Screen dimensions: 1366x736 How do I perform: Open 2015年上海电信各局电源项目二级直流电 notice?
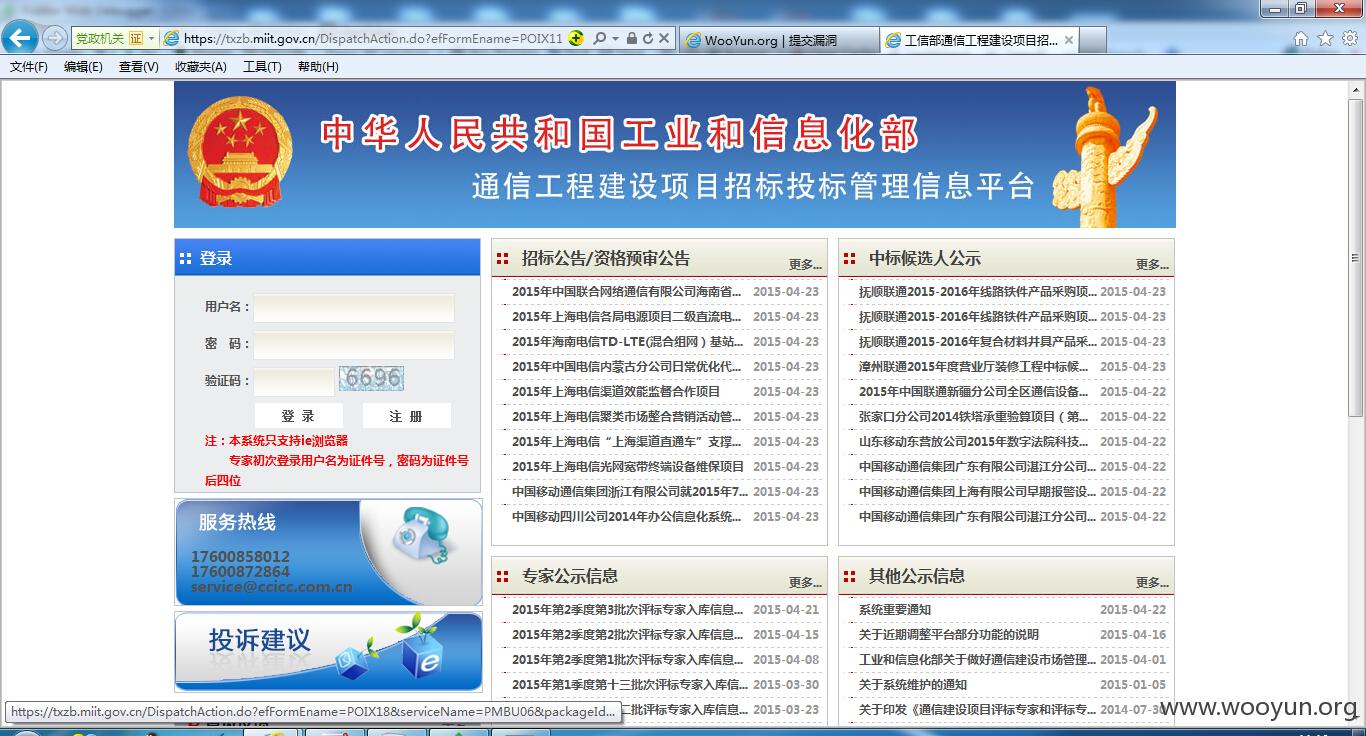point(627,317)
